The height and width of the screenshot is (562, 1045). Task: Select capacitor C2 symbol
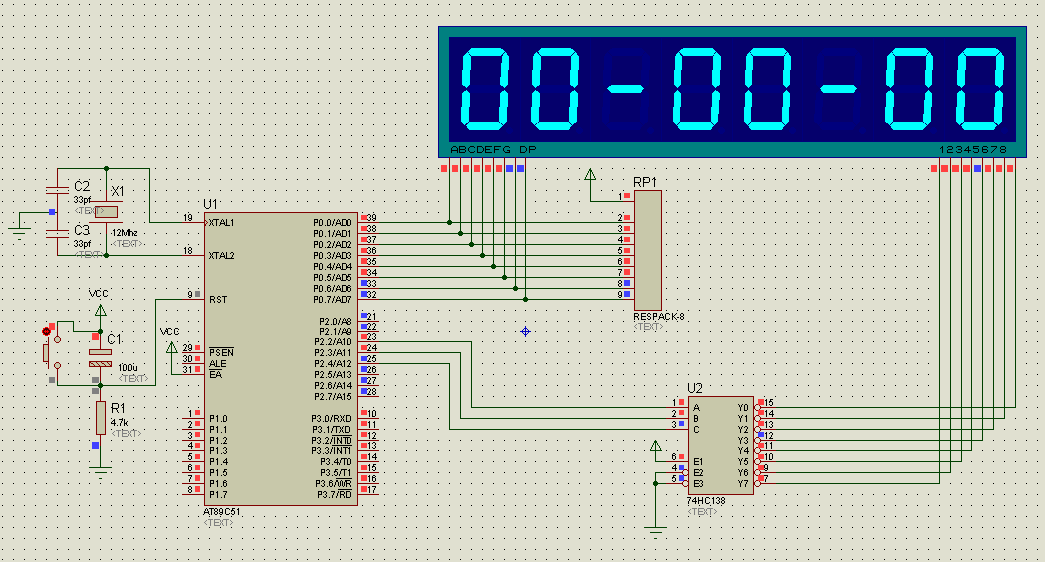pos(57,190)
